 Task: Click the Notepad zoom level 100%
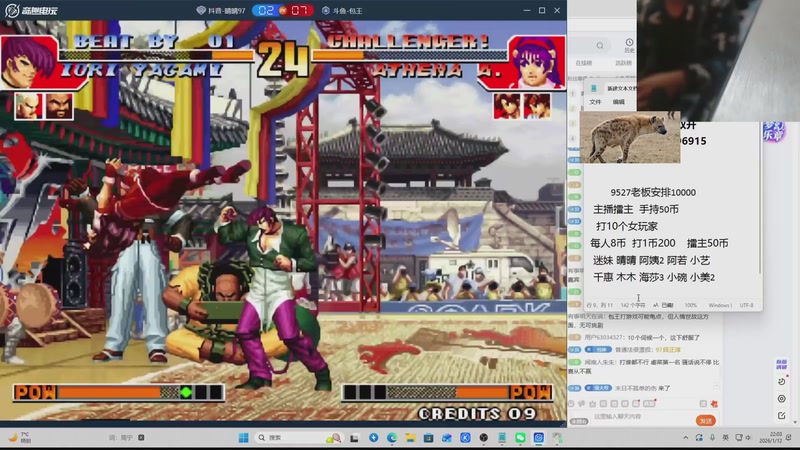(690, 305)
